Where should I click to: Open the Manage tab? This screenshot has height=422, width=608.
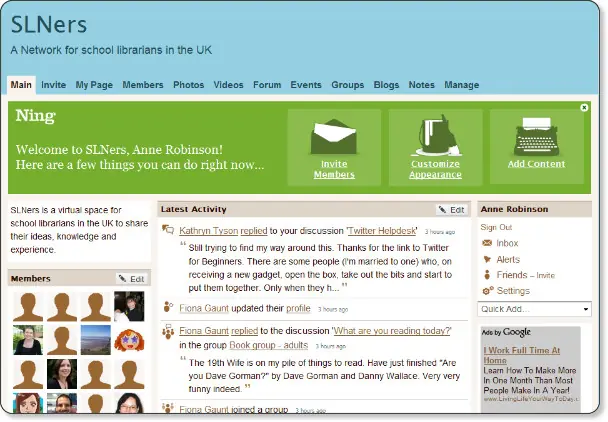pyautogui.click(x=461, y=85)
